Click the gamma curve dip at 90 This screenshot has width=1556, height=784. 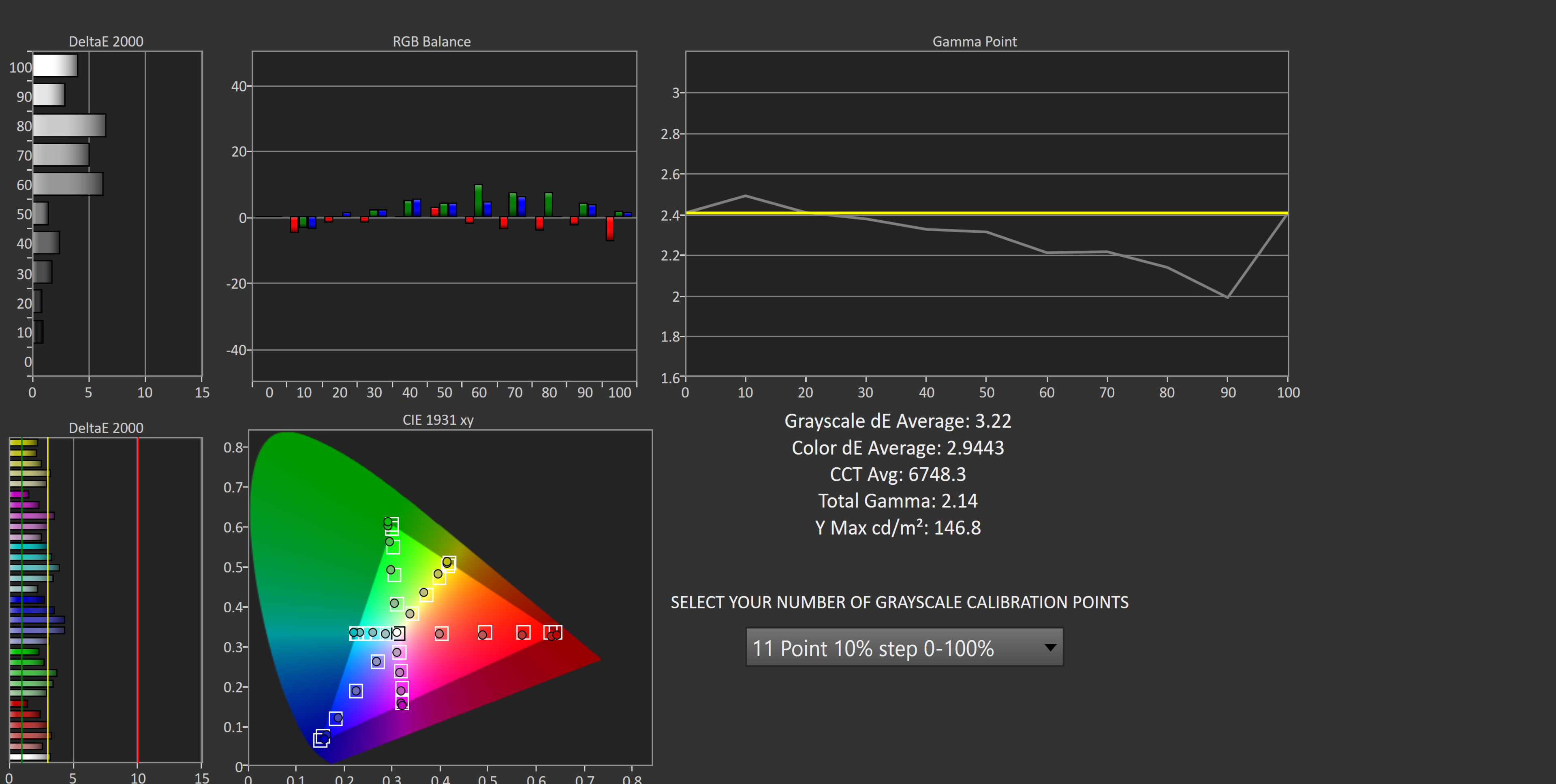1227,296
